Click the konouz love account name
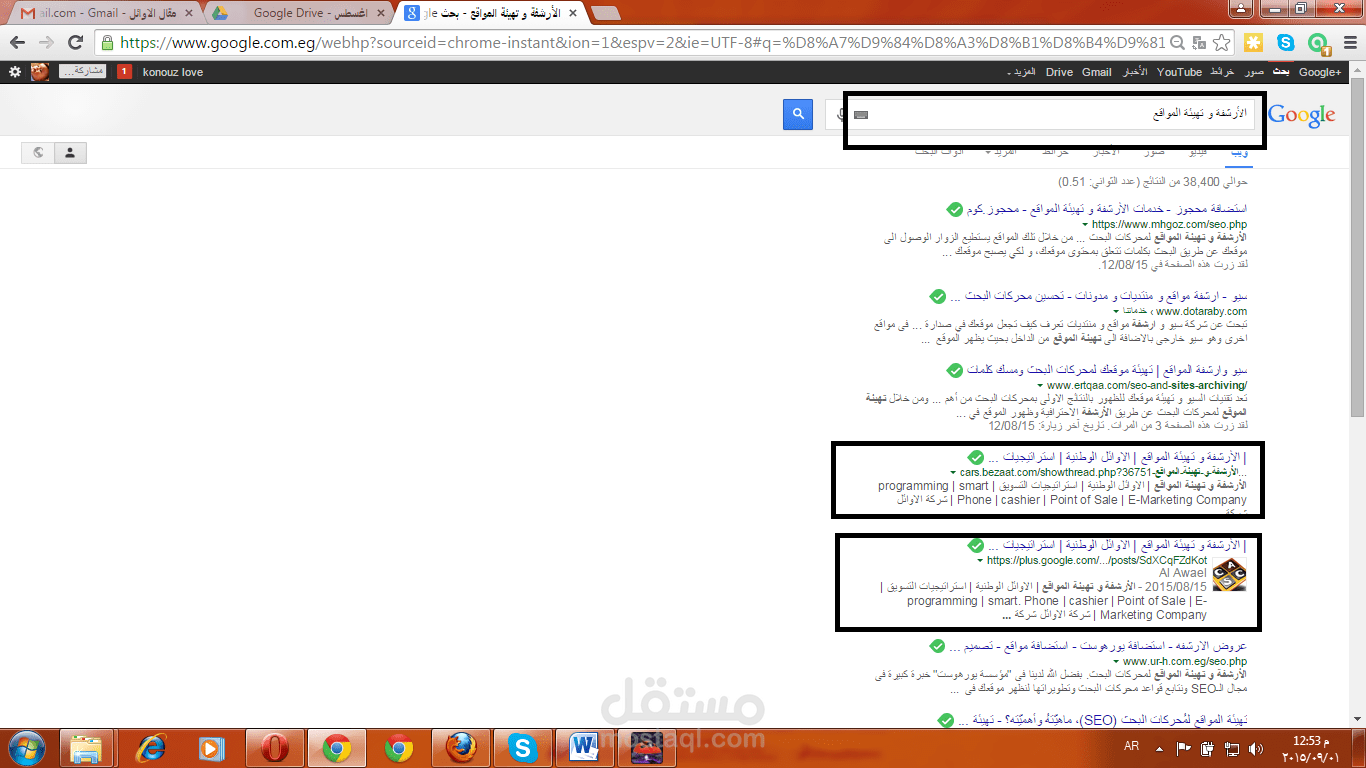Image resolution: width=1366 pixels, height=768 pixels. [x=173, y=72]
